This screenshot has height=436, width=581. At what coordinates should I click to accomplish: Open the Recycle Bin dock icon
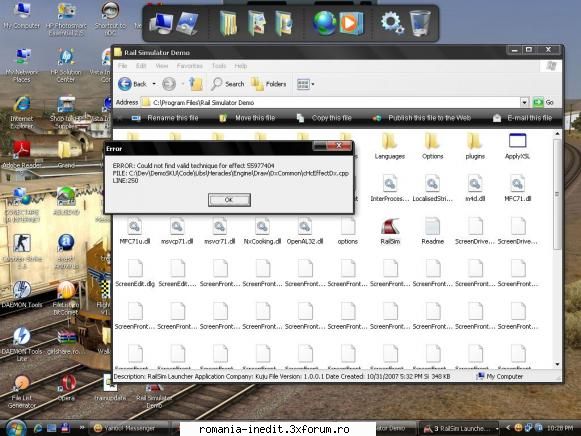pos(420,23)
